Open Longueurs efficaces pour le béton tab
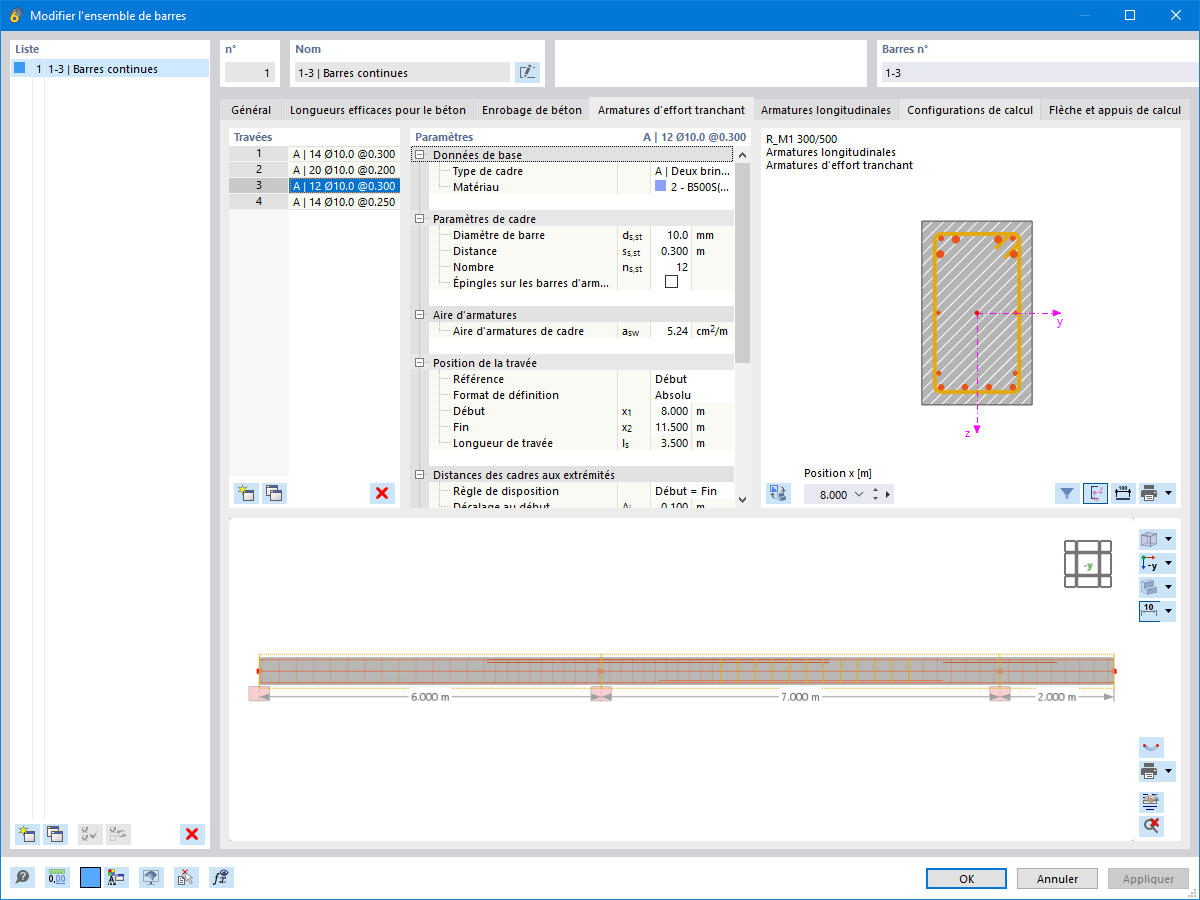This screenshot has height=900, width=1200. pos(377,110)
